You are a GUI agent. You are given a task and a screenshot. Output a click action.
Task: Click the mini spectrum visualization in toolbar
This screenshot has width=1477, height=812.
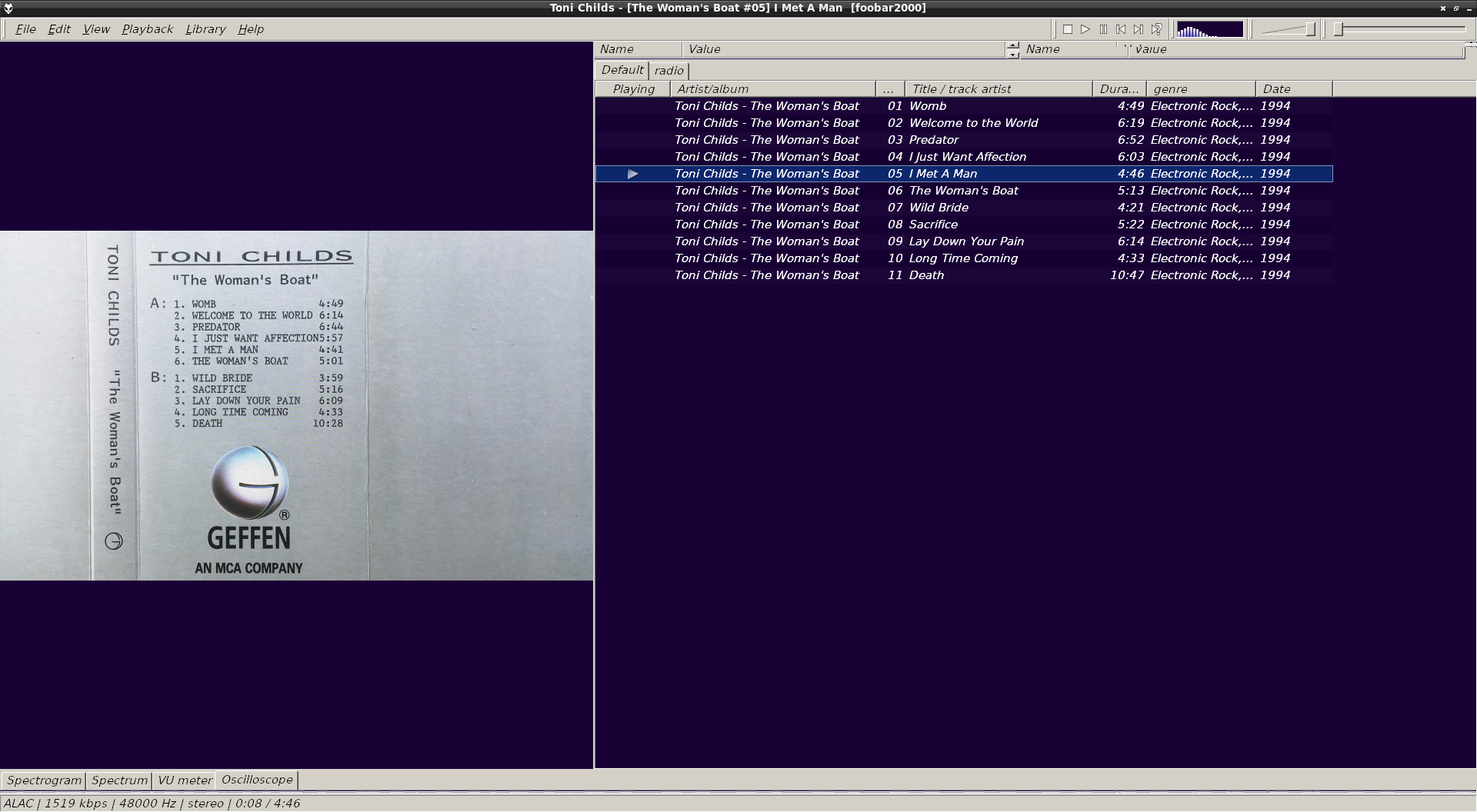point(1210,29)
